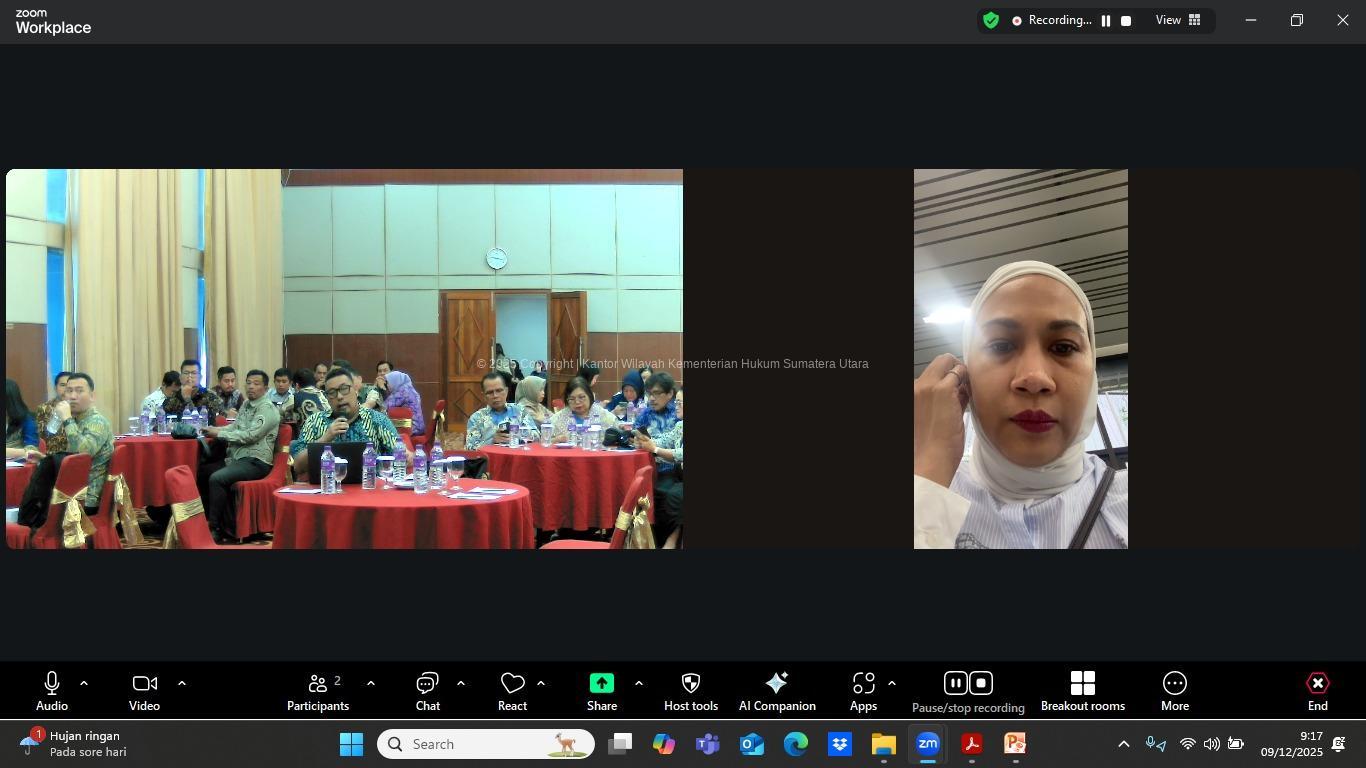Click End to leave the meeting
This screenshot has height=768, width=1366.
1317,691
